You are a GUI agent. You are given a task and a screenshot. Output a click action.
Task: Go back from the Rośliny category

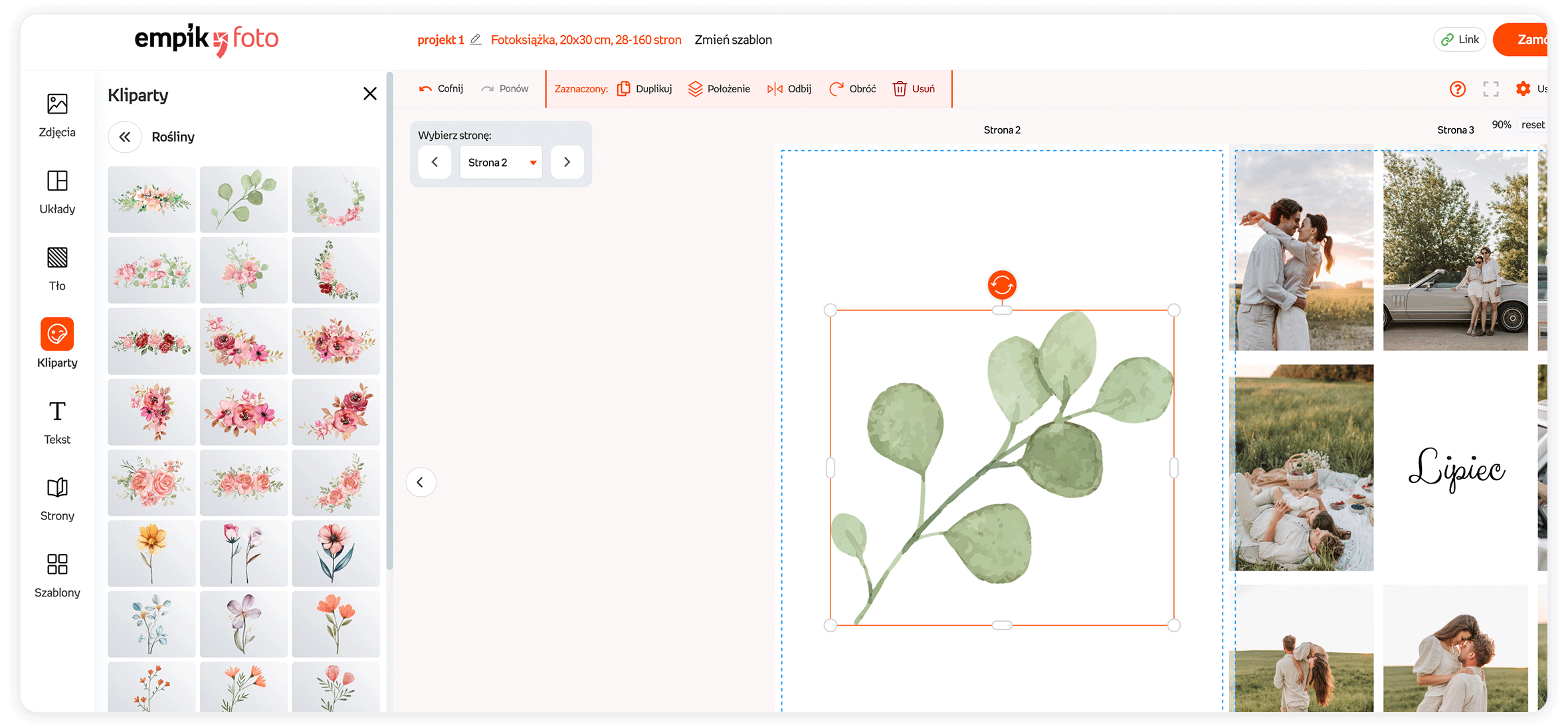pyautogui.click(x=125, y=137)
